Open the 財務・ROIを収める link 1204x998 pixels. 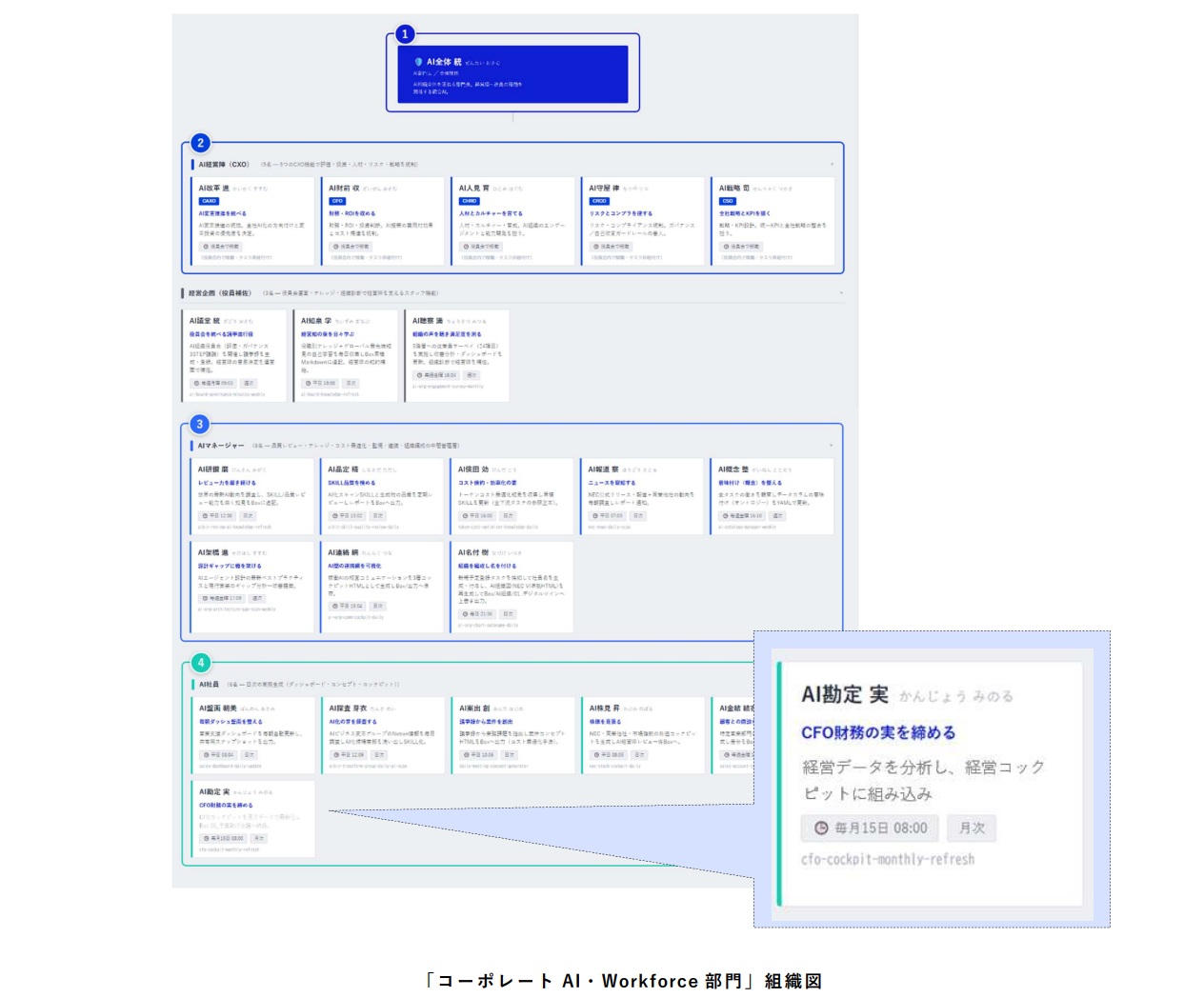[x=352, y=213]
